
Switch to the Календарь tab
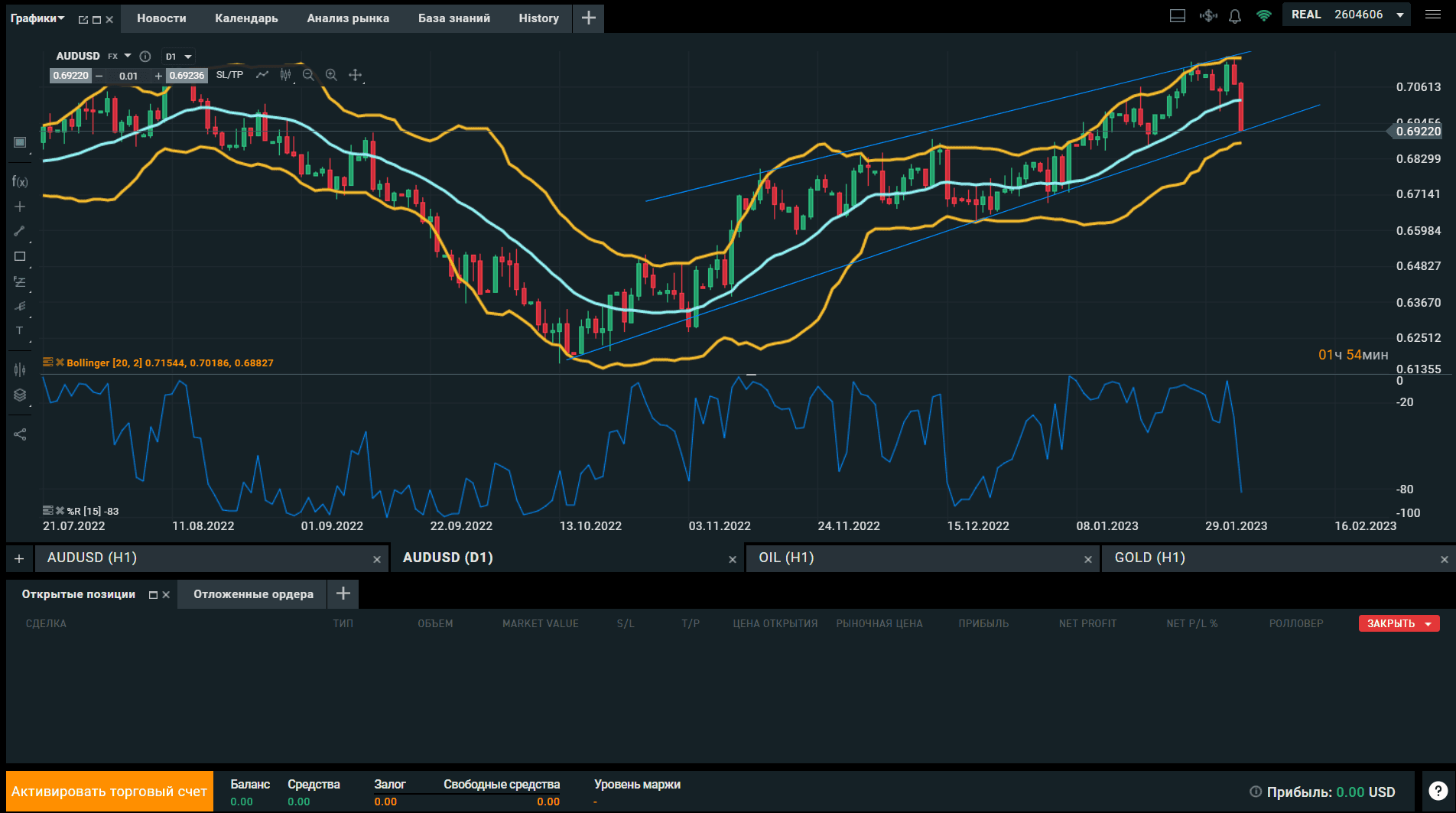click(246, 18)
